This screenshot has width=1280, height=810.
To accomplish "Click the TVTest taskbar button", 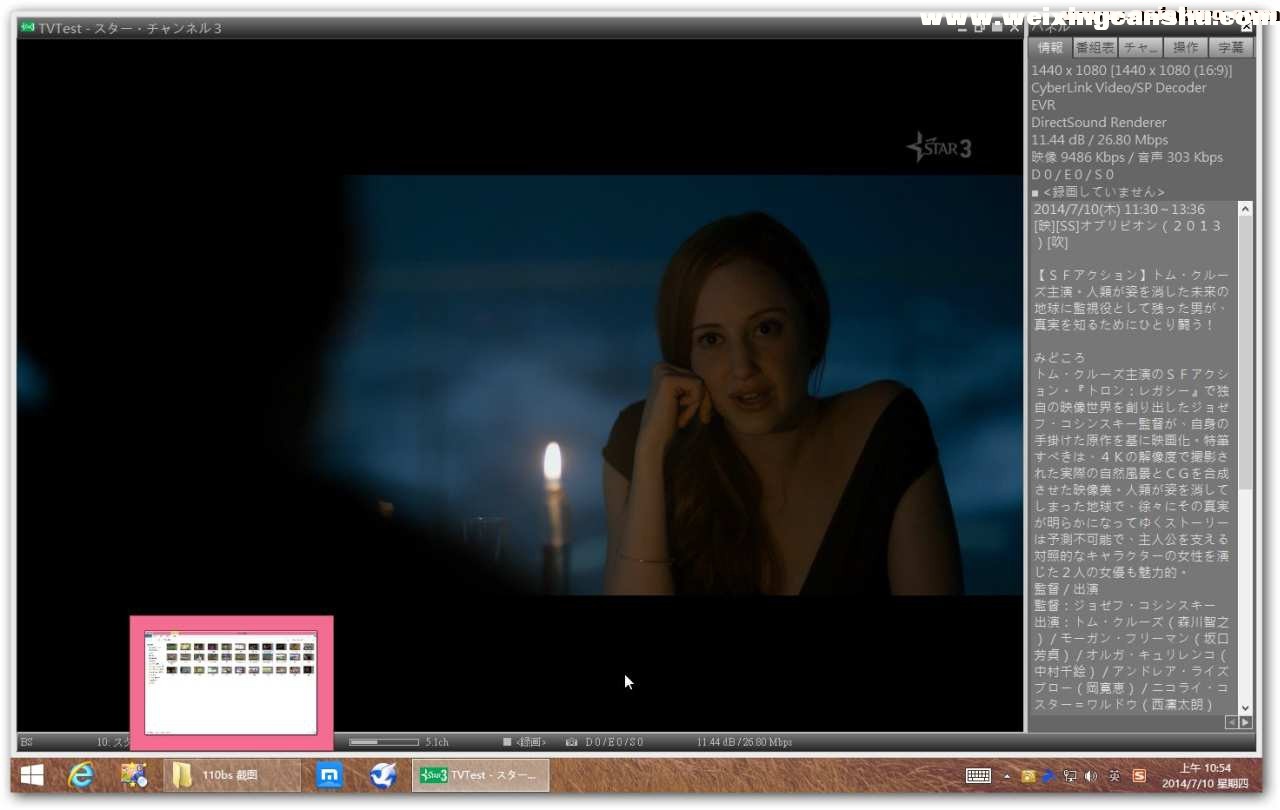I will pos(481,775).
